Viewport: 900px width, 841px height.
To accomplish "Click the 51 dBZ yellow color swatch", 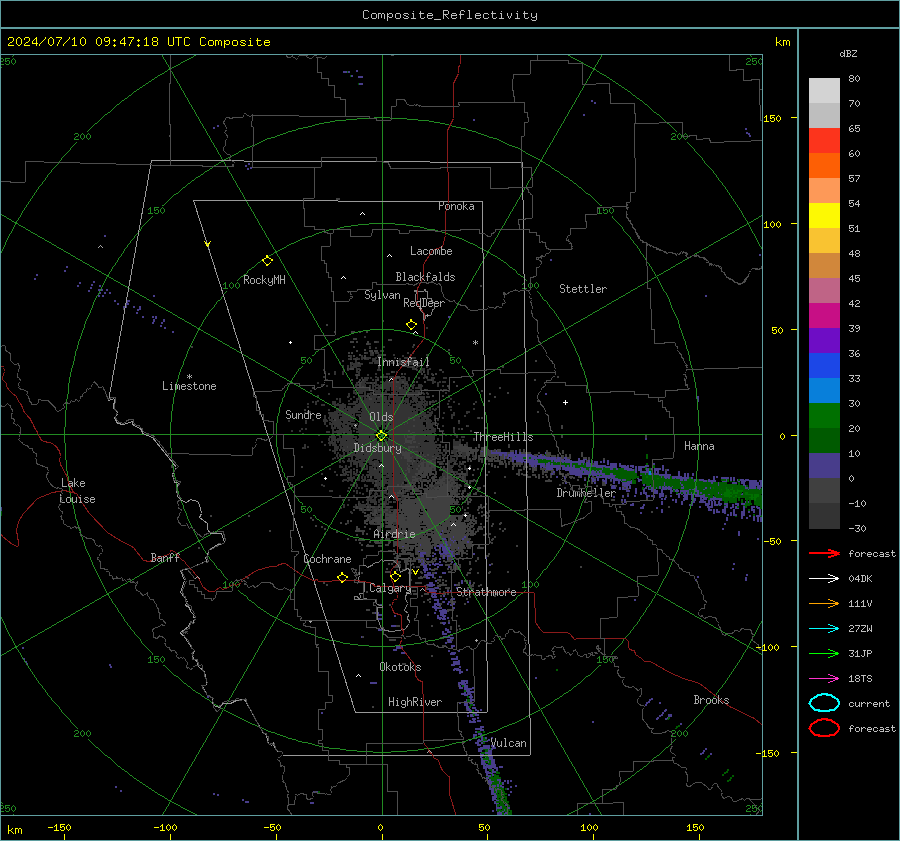I will coord(824,216).
